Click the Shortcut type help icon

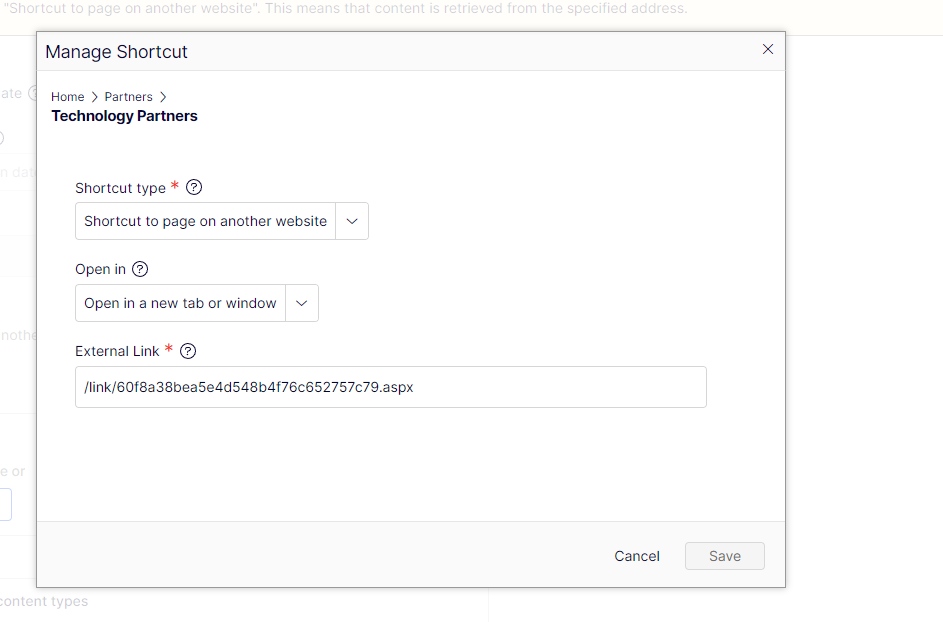194,187
